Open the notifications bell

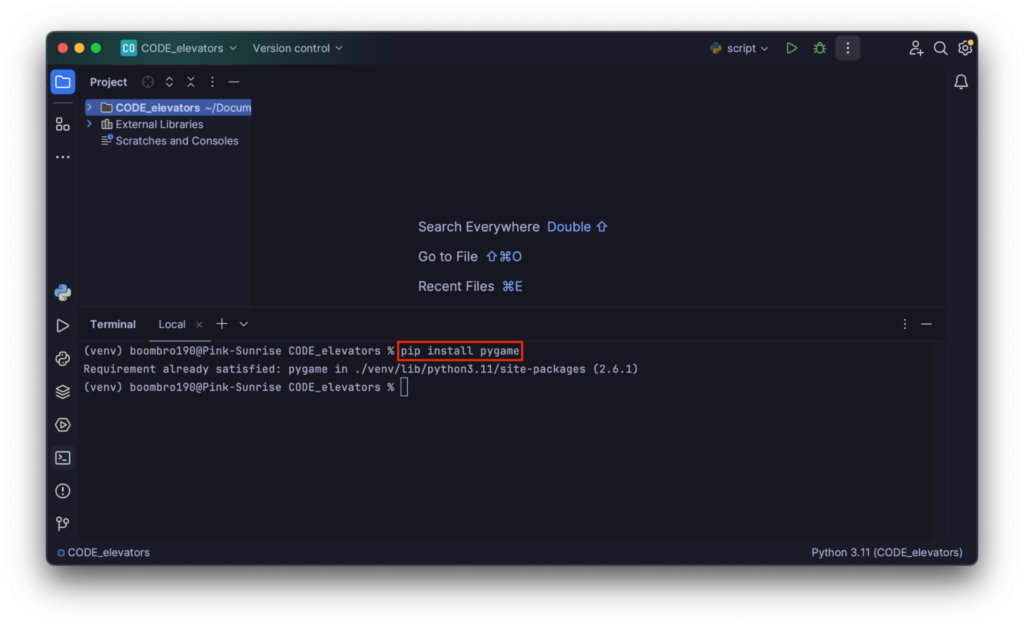tap(961, 81)
